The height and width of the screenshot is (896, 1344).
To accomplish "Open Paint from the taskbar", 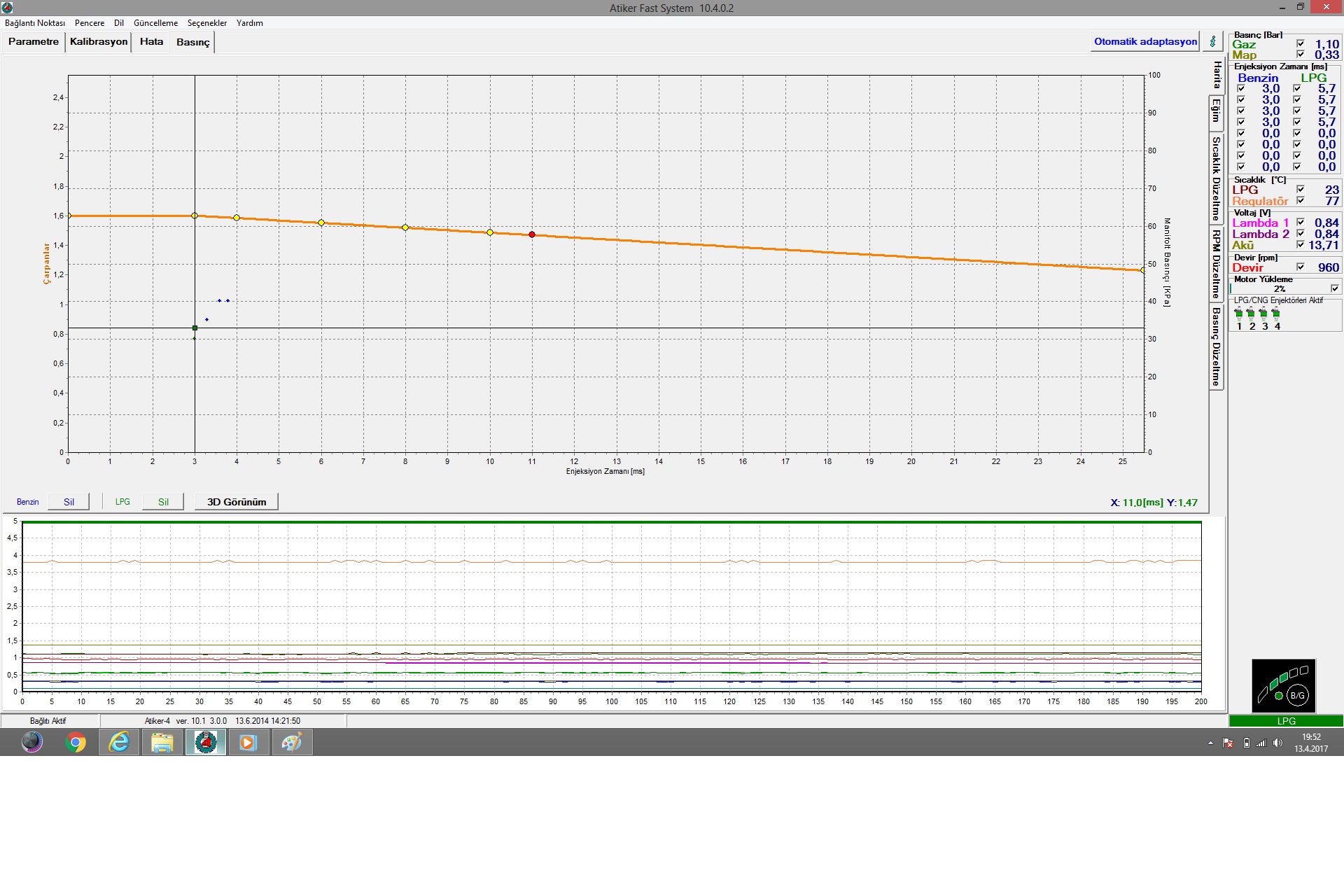I will pyautogui.click(x=292, y=742).
